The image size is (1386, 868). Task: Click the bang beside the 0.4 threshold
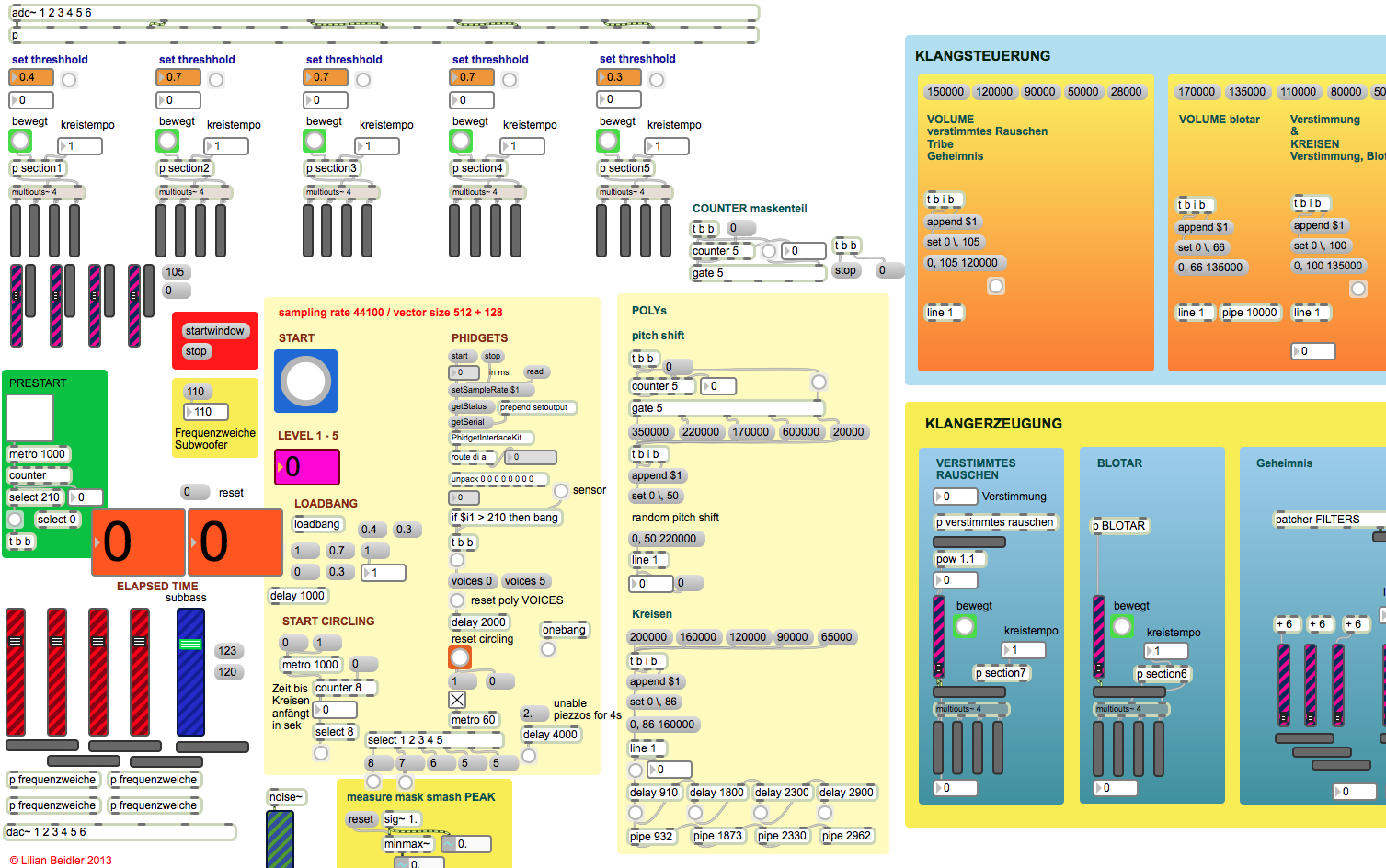pyautogui.click(x=69, y=80)
